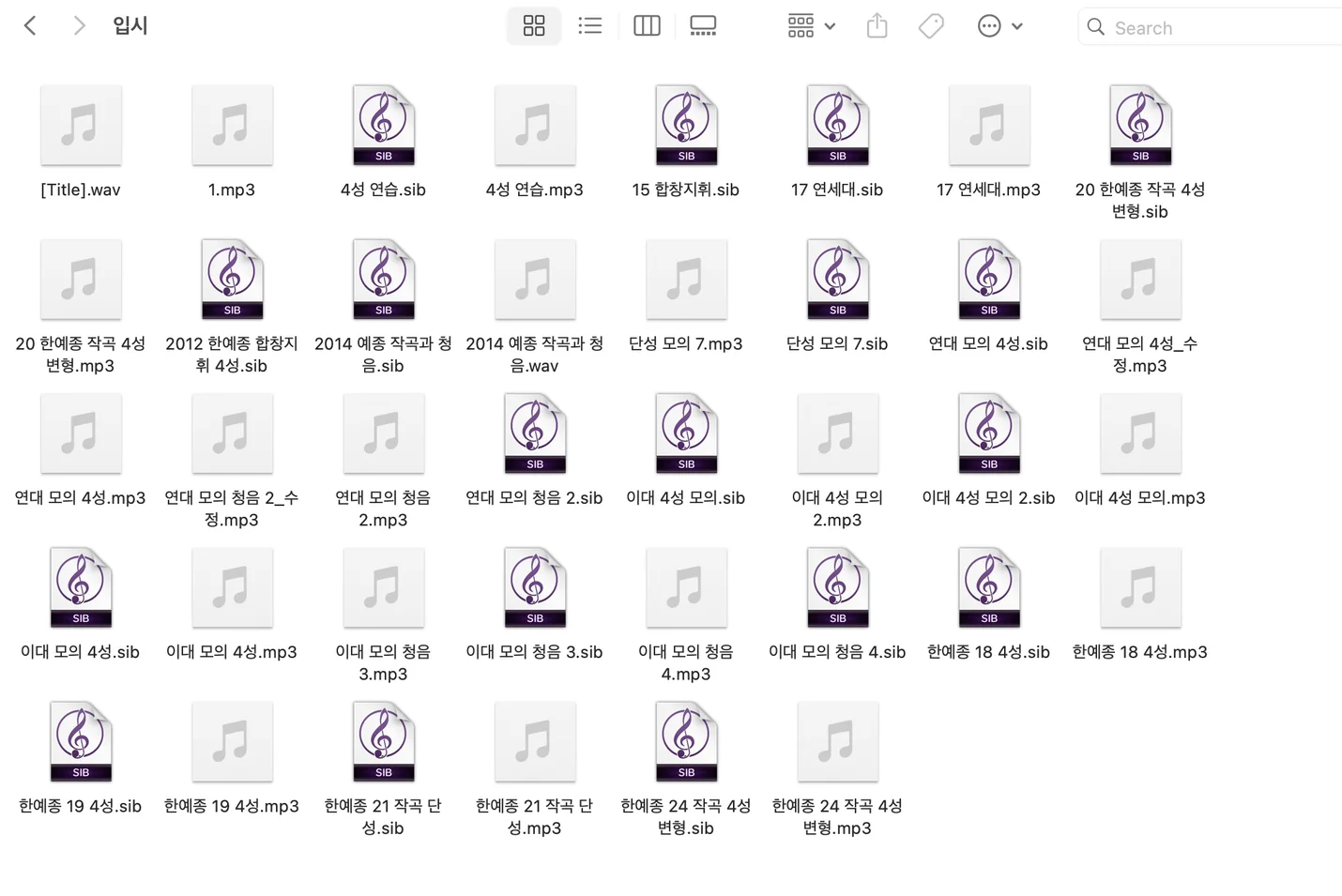The image size is (1342, 896).
Task: Expand the chevron beside the ellipsis button
Action: click(x=1017, y=26)
